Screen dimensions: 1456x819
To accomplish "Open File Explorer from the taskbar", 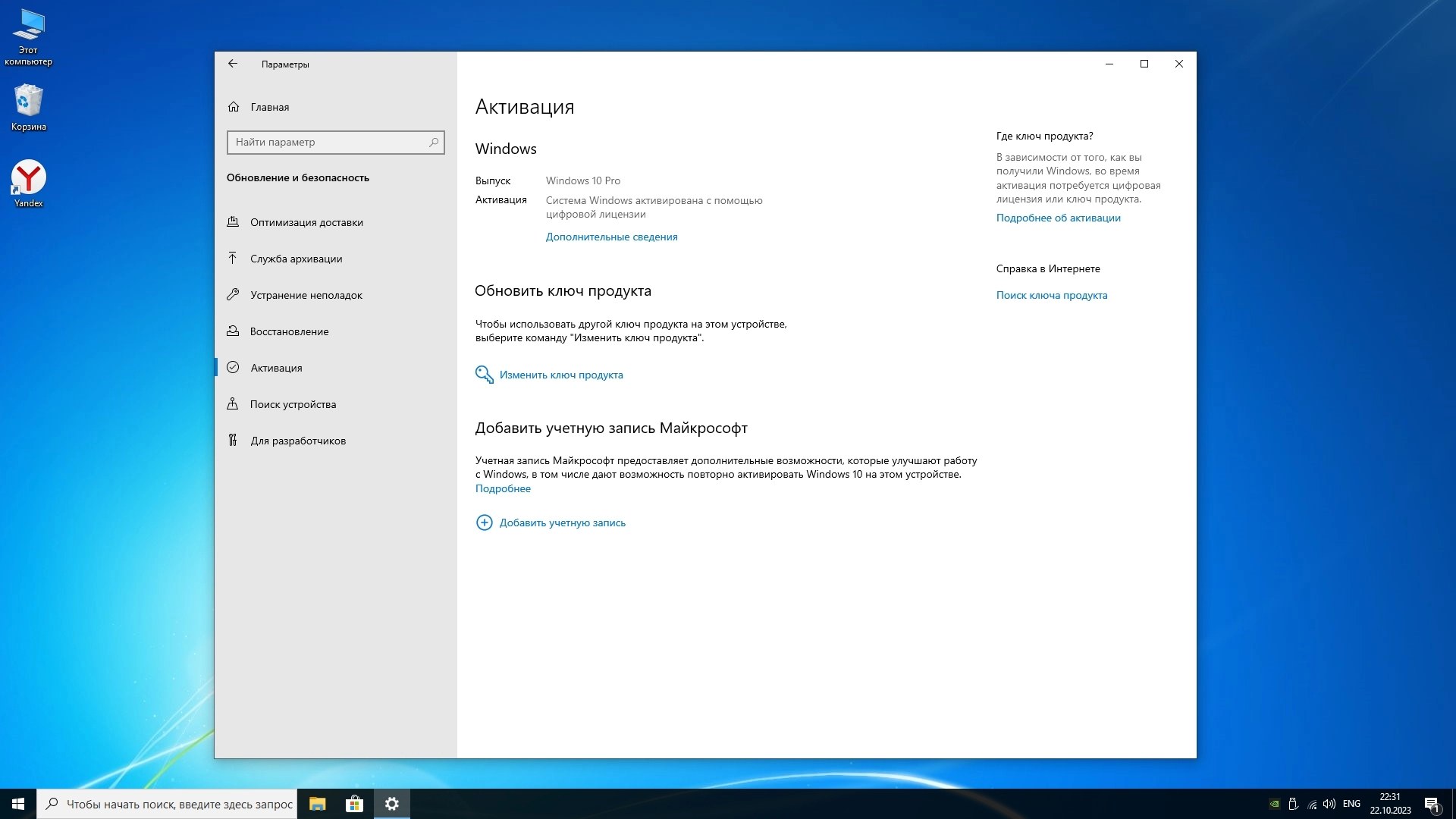I will (318, 804).
